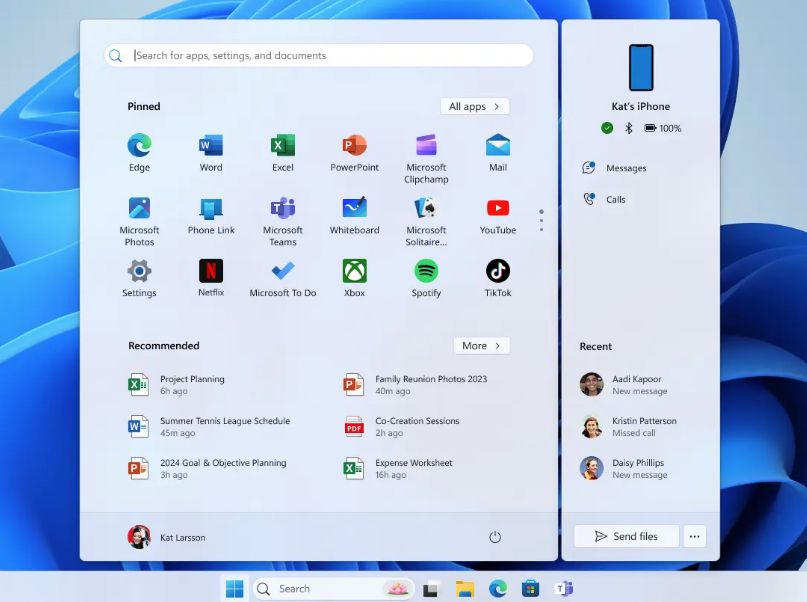The width and height of the screenshot is (807, 602).
Task: Launch TikTok
Action: (x=498, y=278)
